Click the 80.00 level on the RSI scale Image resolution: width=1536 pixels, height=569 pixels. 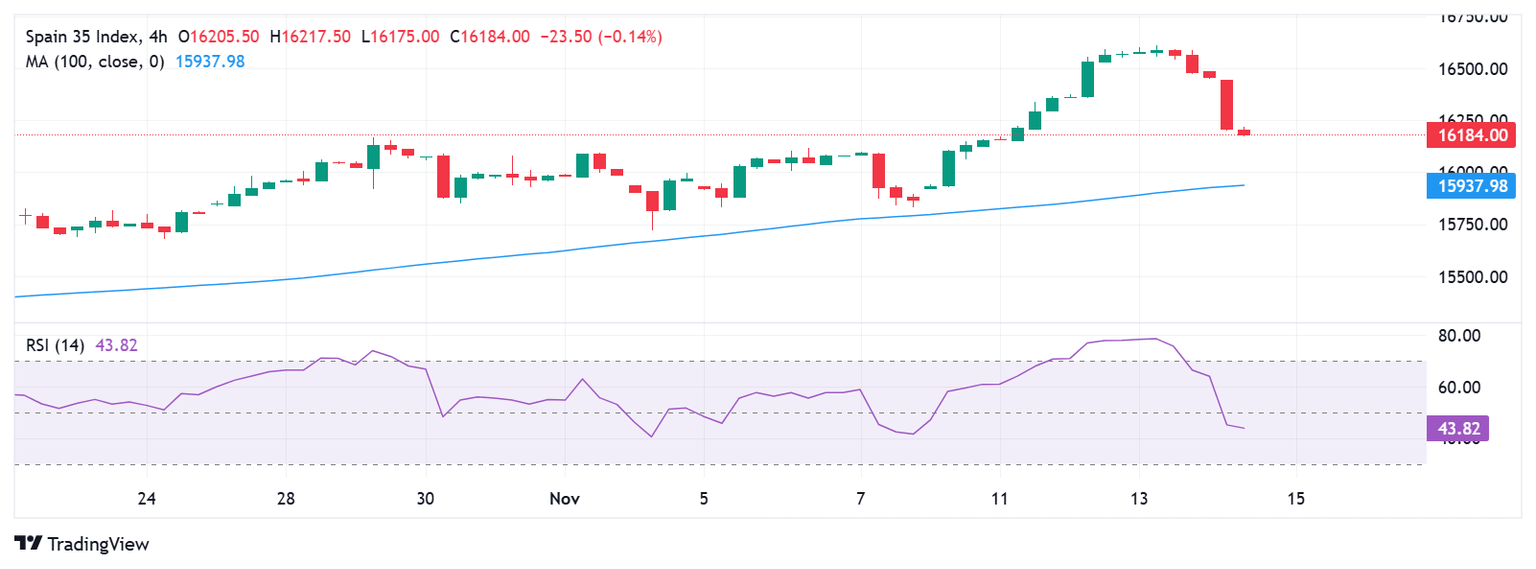coord(1458,335)
